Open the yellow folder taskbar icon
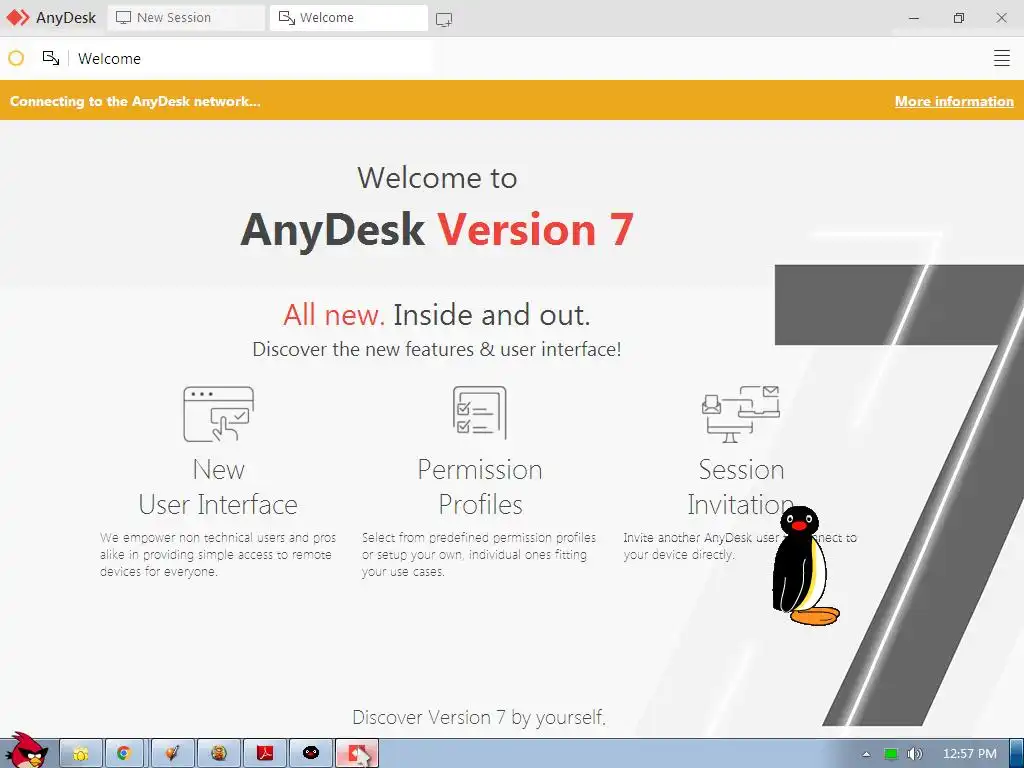This screenshot has width=1024, height=768. click(x=81, y=754)
